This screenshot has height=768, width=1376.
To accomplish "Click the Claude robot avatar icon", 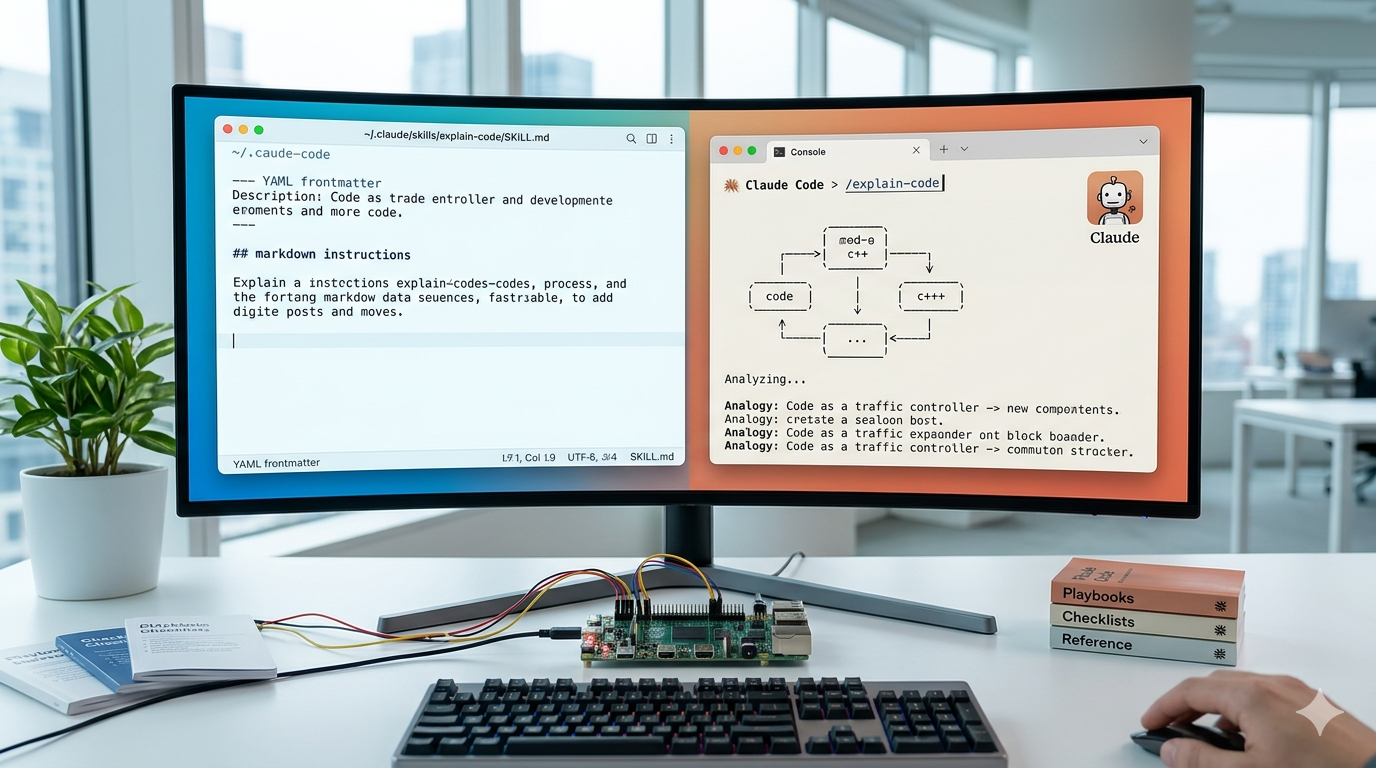I will [x=1114, y=198].
